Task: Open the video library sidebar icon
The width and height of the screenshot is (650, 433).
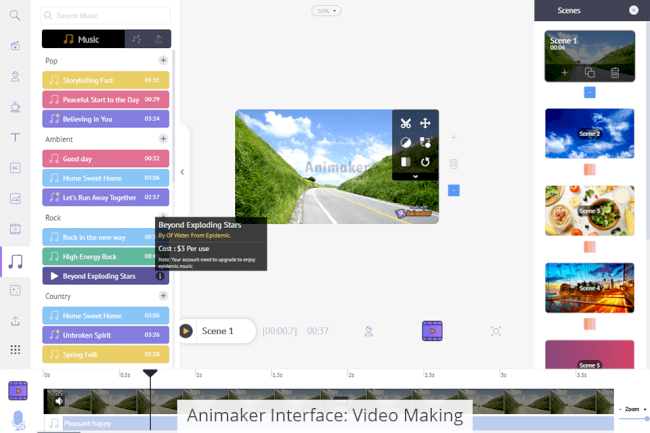Action: (15, 229)
